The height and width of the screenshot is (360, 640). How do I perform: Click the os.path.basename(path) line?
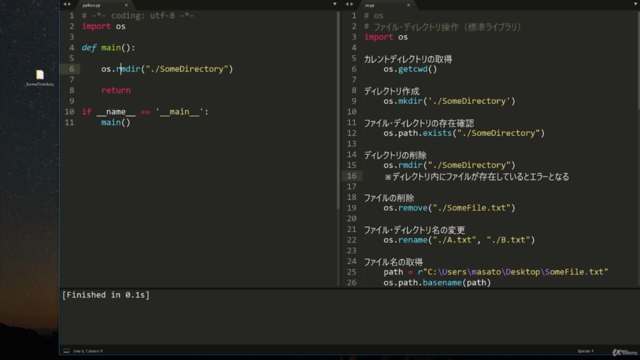tap(437, 282)
